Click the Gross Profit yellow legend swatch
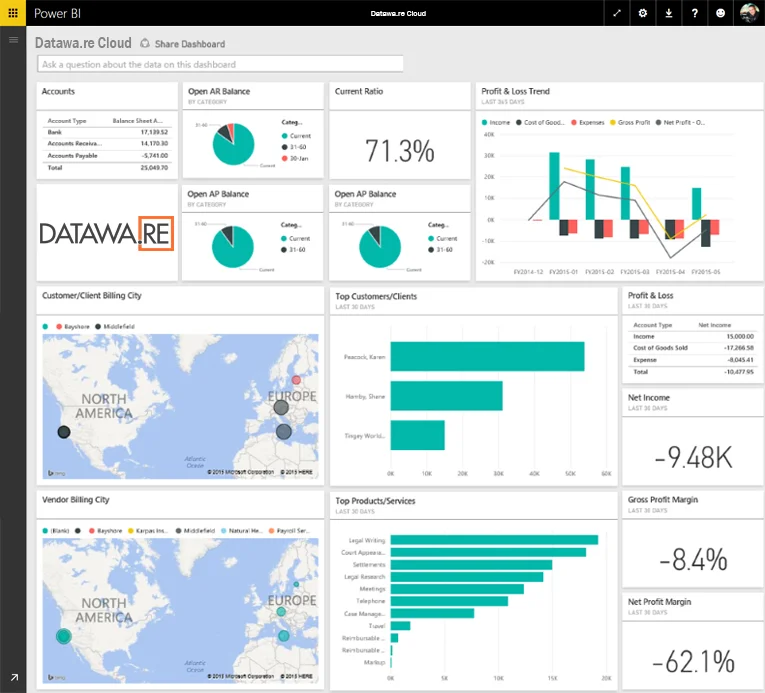 (x=613, y=122)
